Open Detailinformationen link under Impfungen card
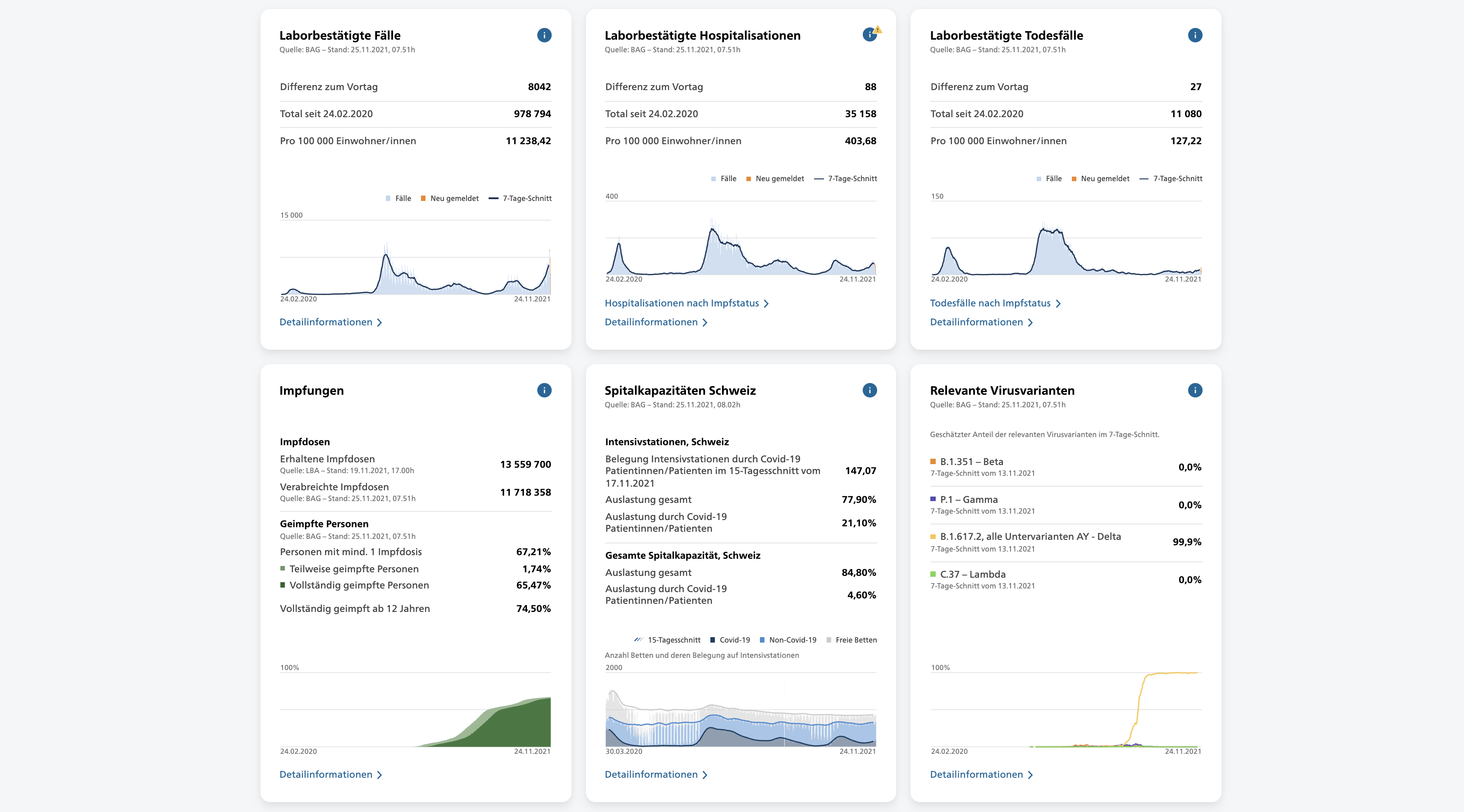 (325, 775)
